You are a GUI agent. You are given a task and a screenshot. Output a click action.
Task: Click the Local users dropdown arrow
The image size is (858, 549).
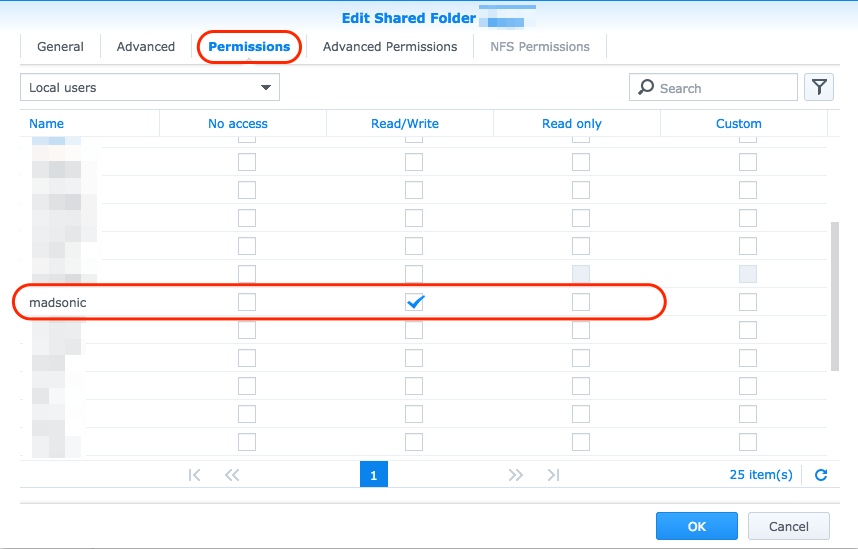click(x=266, y=88)
